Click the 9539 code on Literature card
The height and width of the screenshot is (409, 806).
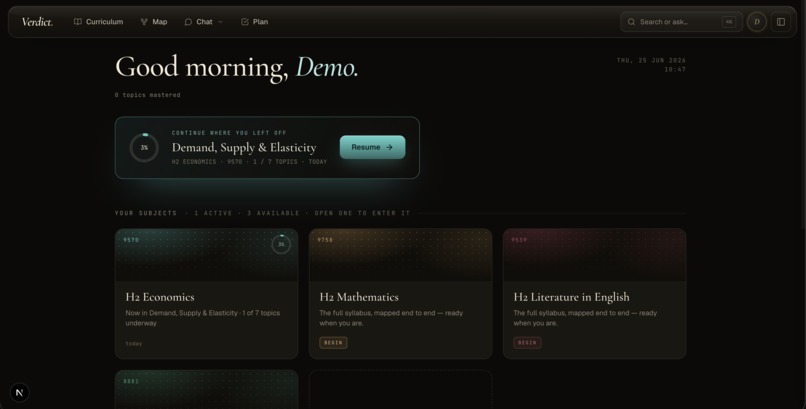click(519, 240)
